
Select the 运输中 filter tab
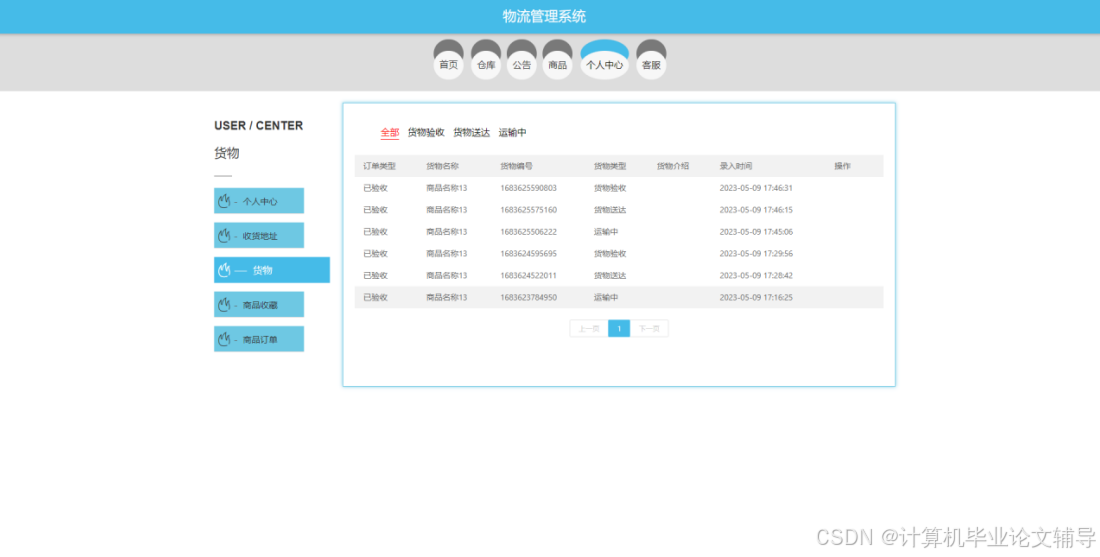coord(512,133)
